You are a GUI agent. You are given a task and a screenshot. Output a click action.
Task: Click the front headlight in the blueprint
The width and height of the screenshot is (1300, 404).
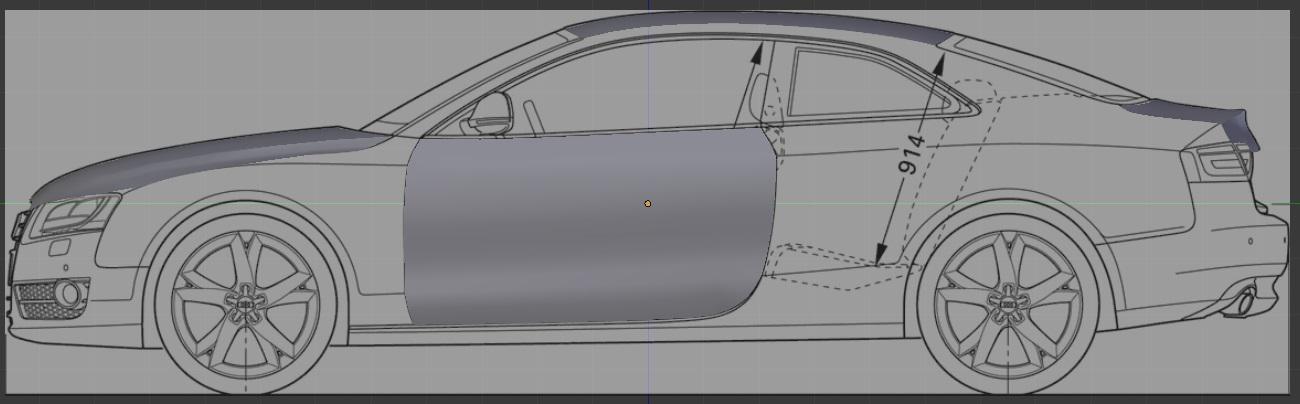click(75, 213)
